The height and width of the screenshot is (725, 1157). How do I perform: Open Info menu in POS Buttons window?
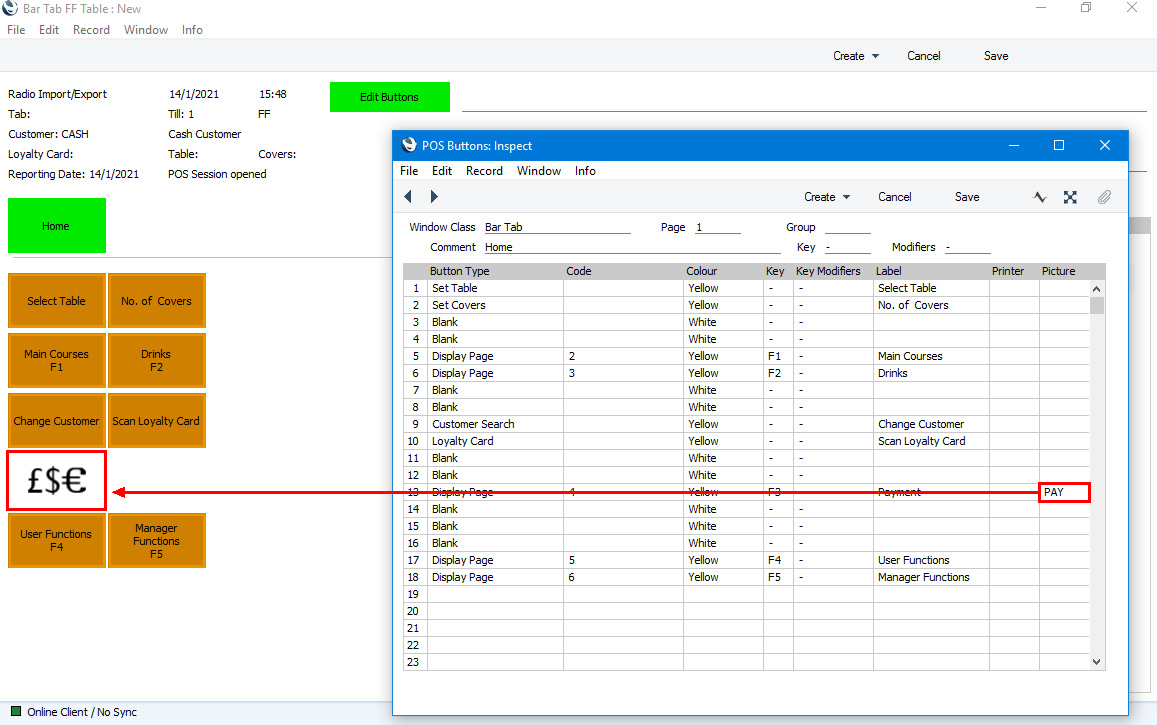[585, 170]
